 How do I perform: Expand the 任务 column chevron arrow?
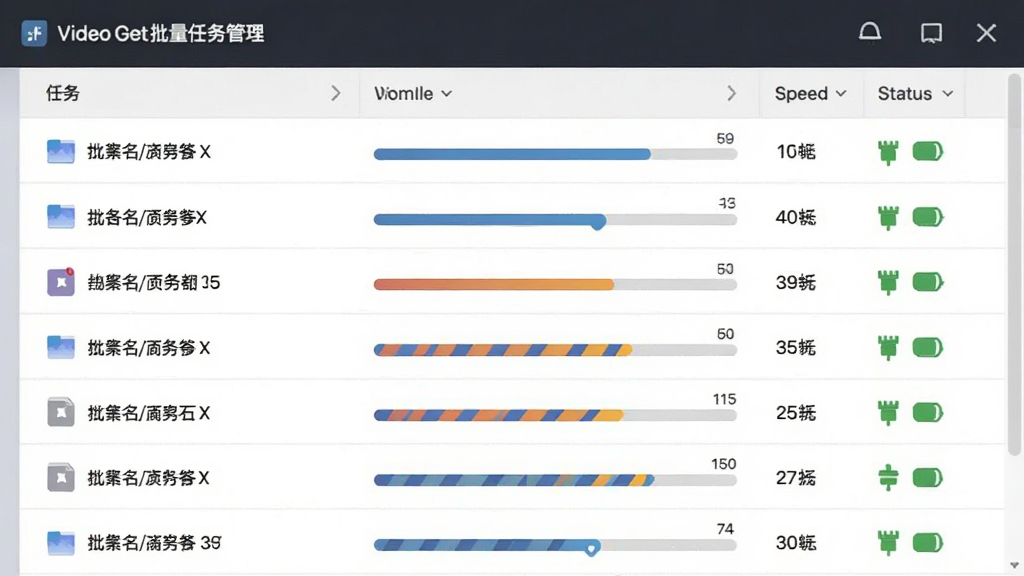coord(336,93)
